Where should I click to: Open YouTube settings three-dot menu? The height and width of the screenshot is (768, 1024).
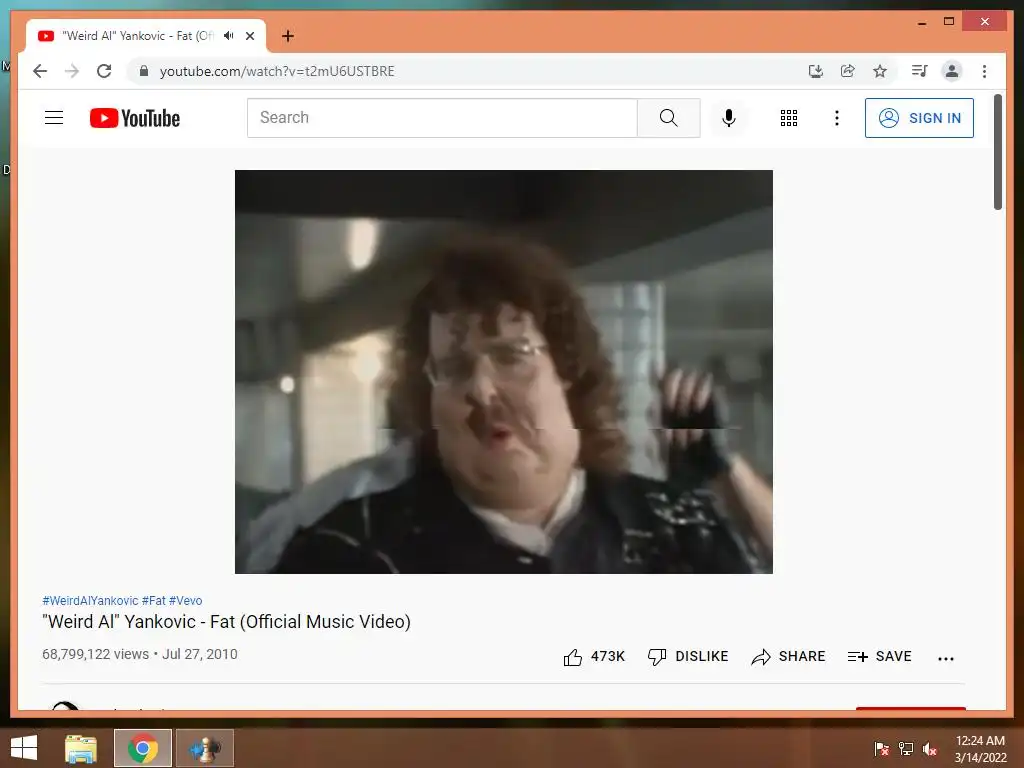pos(837,118)
